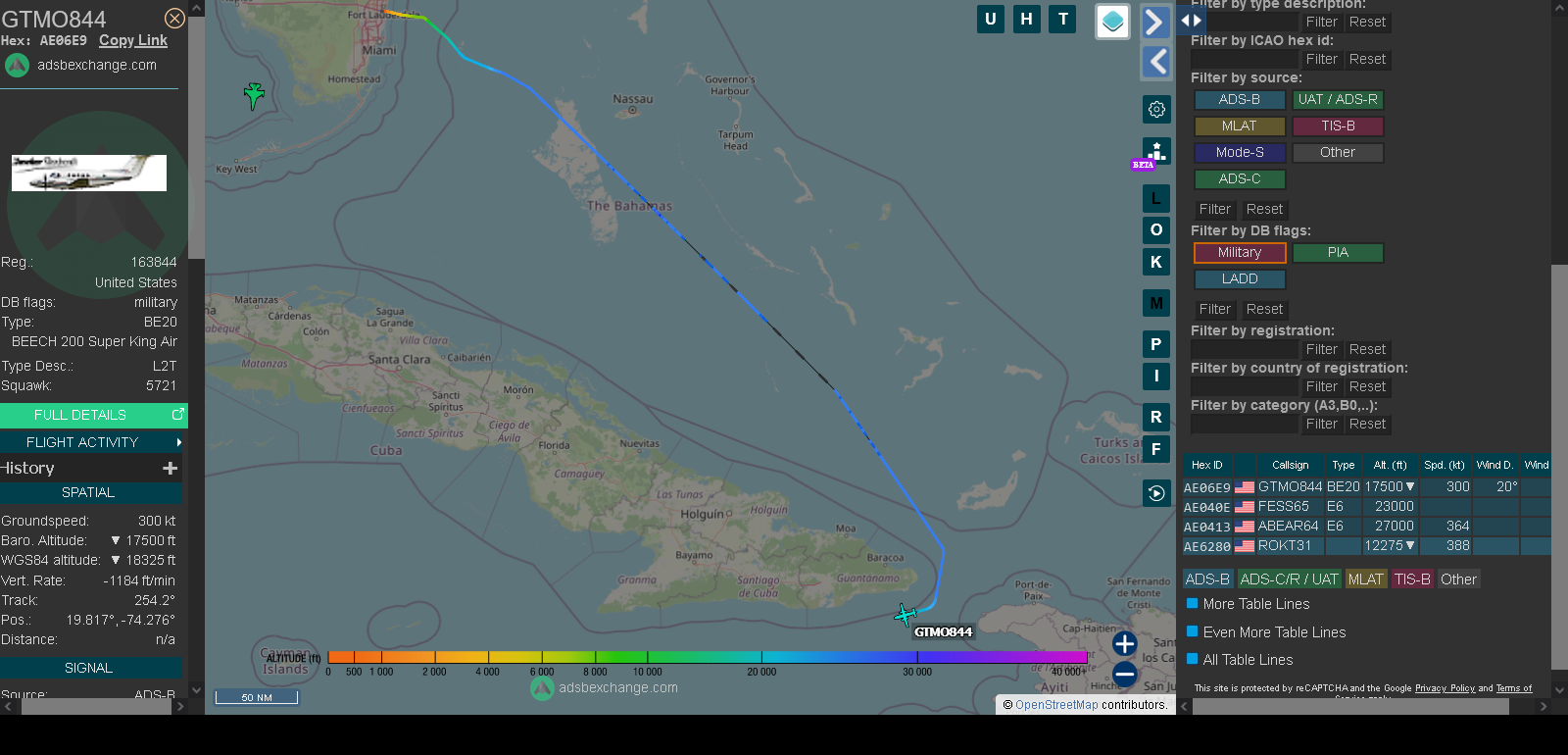
Task: Apply the country of registration Filter button
Action: (1321, 387)
